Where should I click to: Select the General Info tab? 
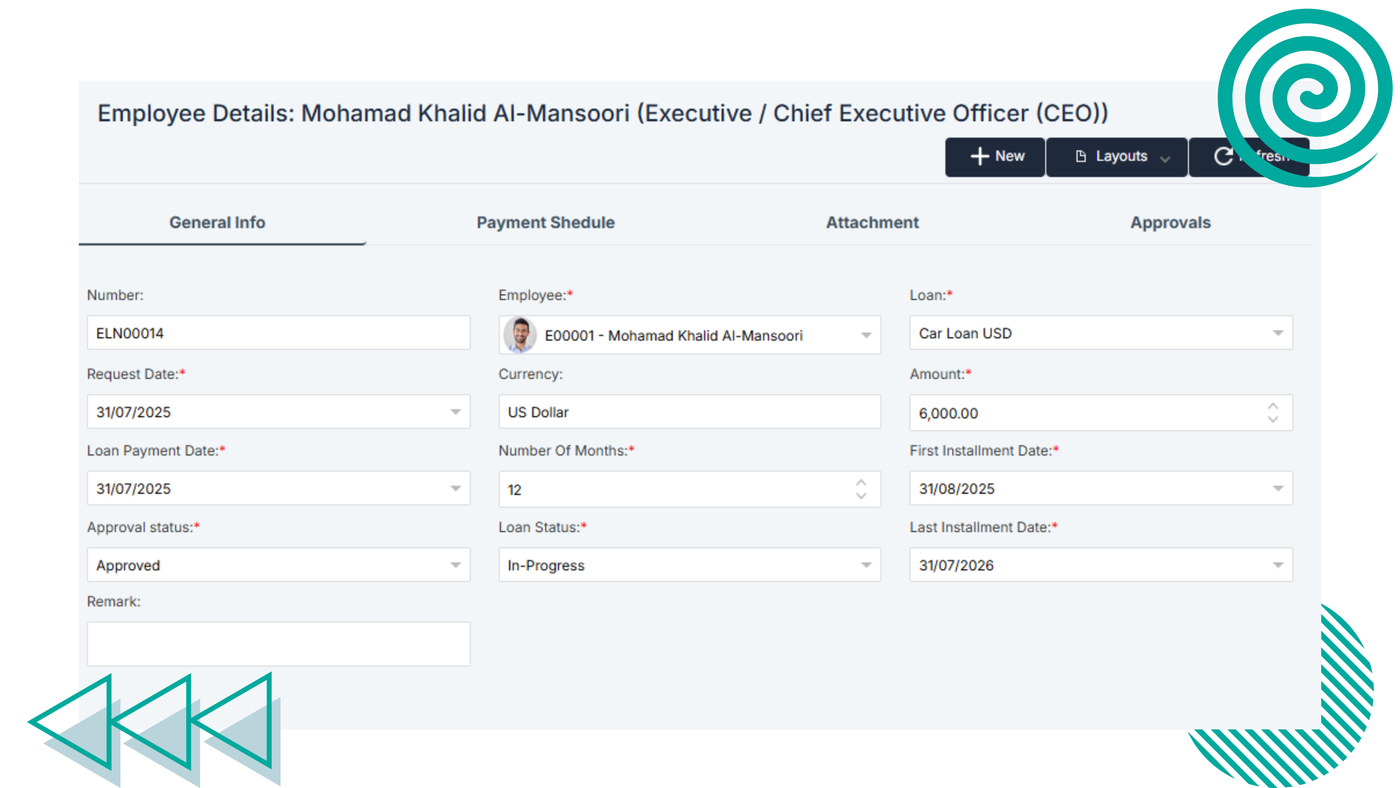217,223
